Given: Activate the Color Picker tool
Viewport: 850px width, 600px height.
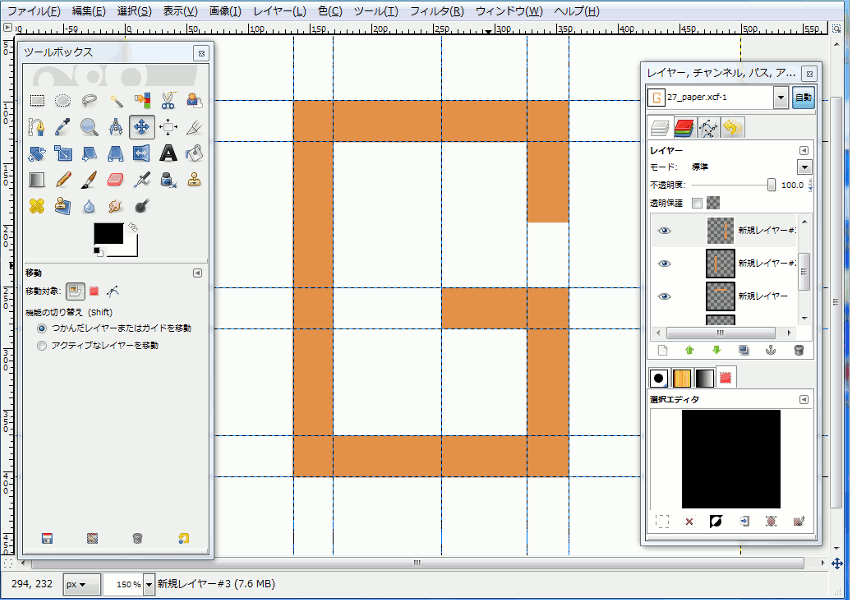Looking at the screenshot, I should click(61, 127).
